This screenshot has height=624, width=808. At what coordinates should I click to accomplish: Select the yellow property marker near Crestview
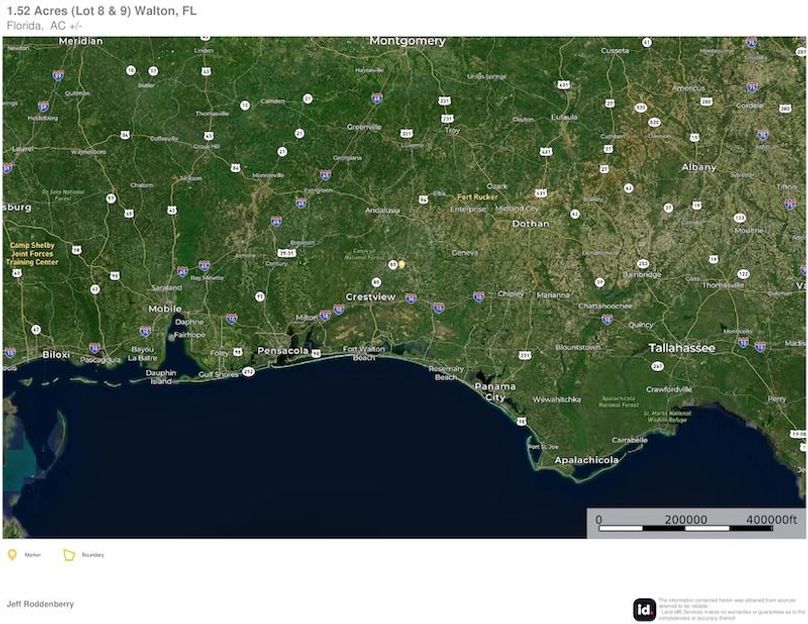pos(402,263)
